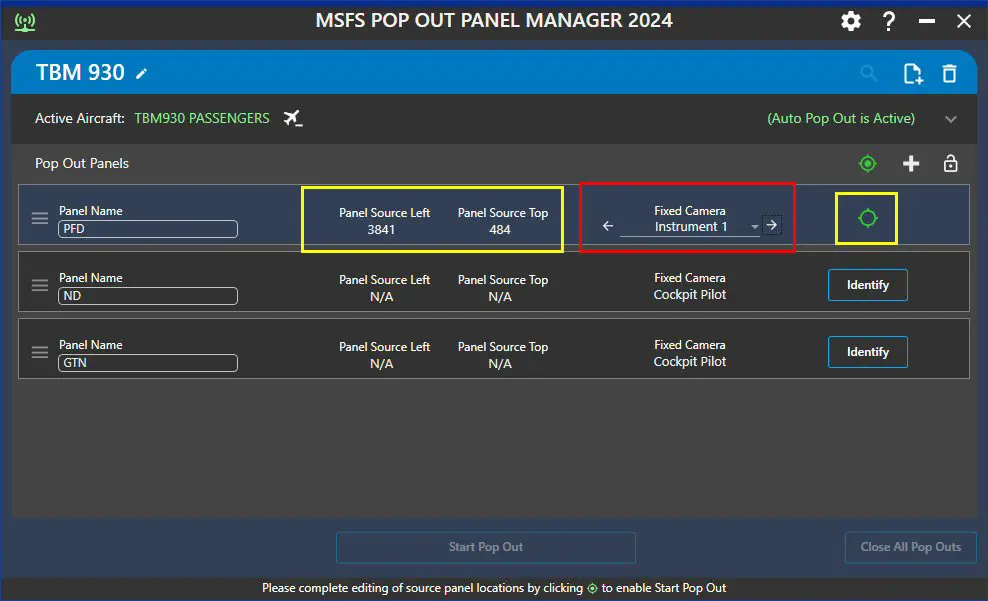Grab the PFD row drag handle

pyautogui.click(x=40, y=218)
